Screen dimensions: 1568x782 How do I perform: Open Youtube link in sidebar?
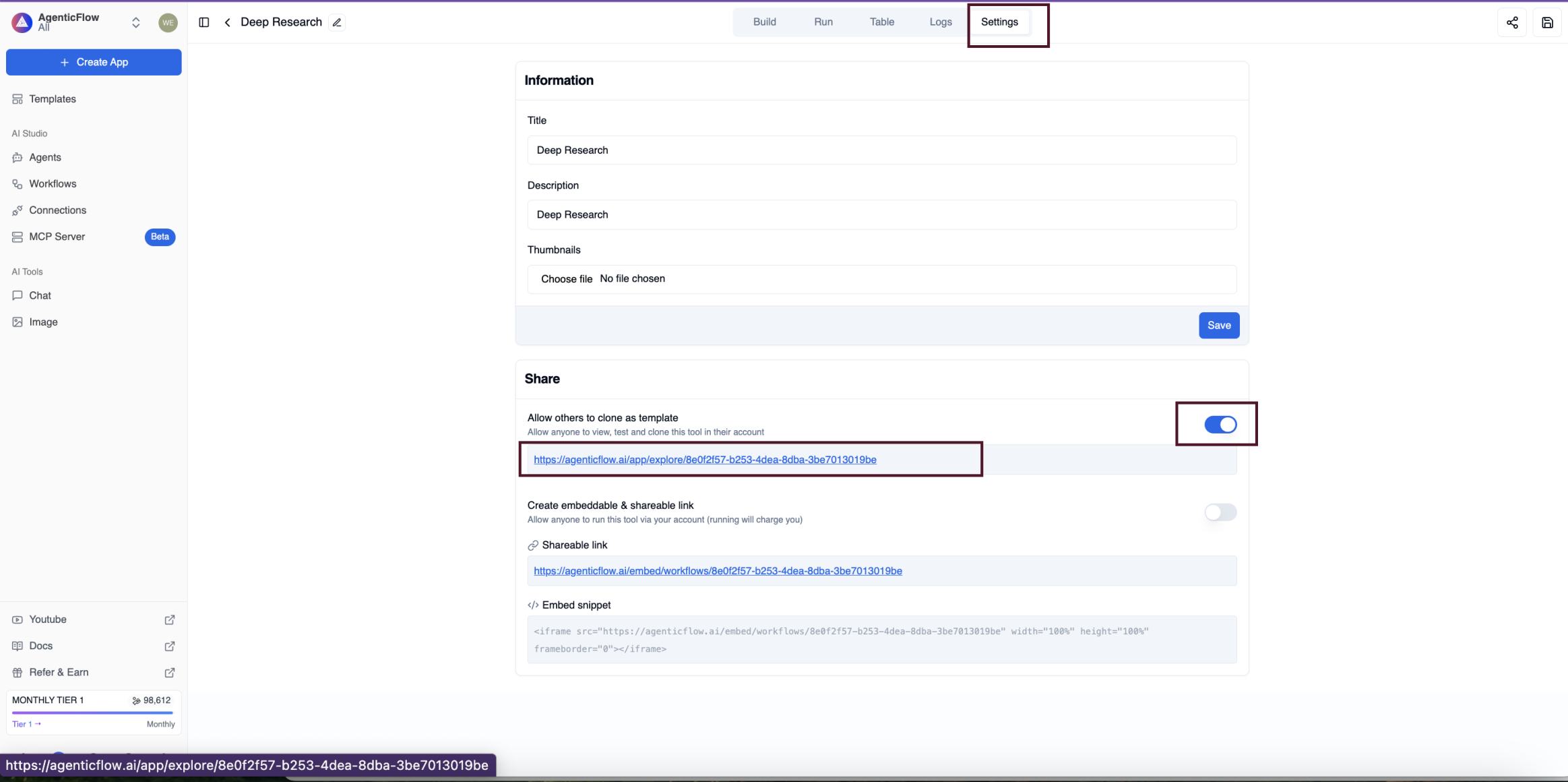click(x=94, y=620)
